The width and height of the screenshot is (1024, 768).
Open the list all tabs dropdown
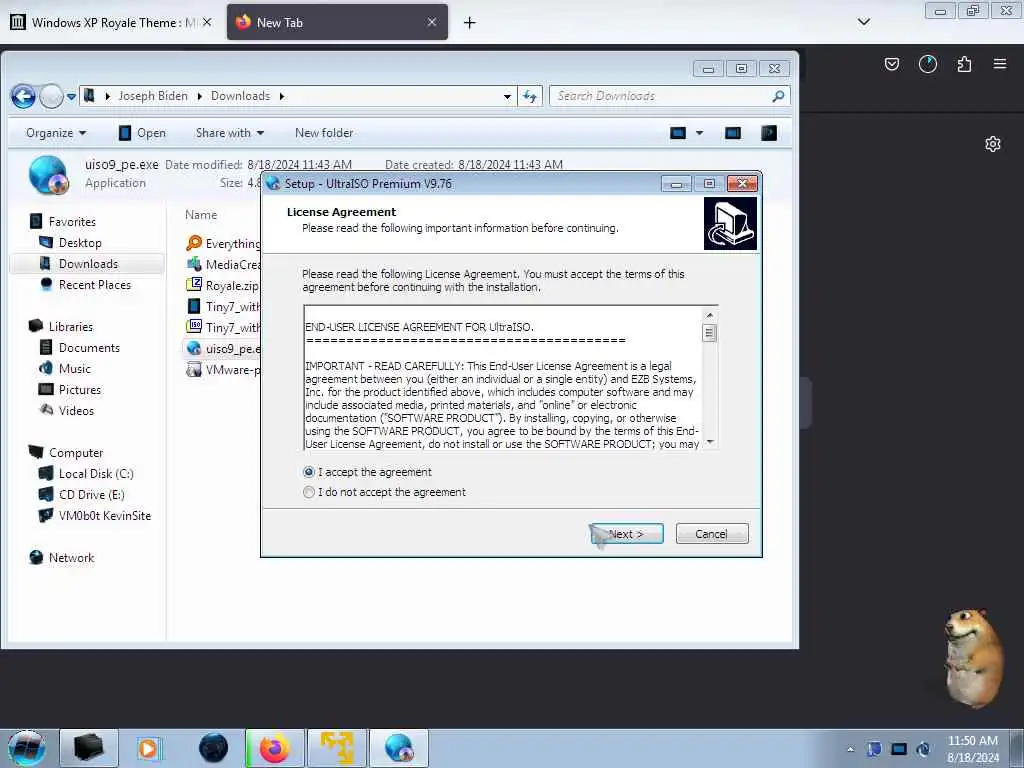[863, 22]
